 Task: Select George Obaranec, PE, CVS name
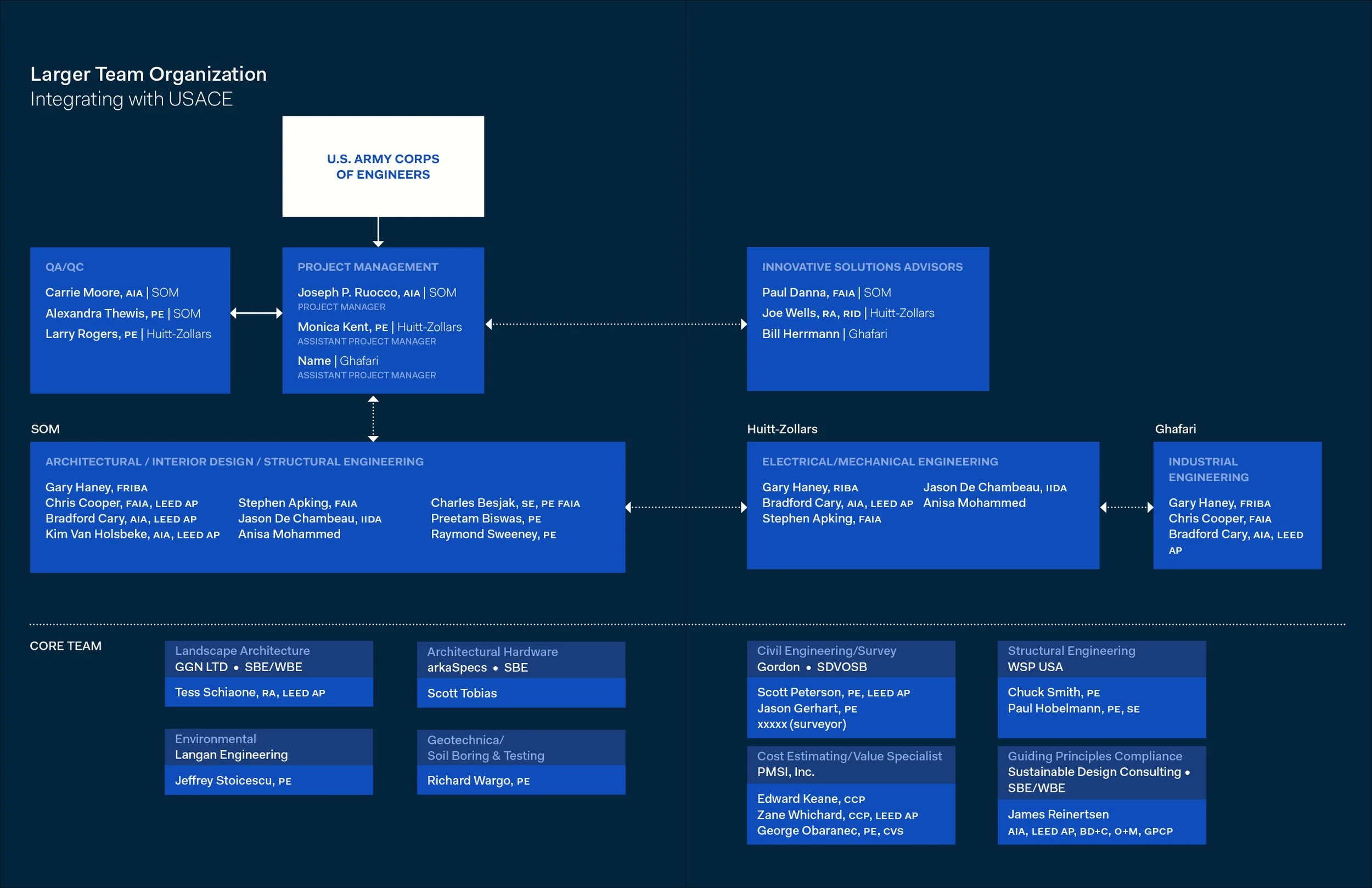[830, 831]
